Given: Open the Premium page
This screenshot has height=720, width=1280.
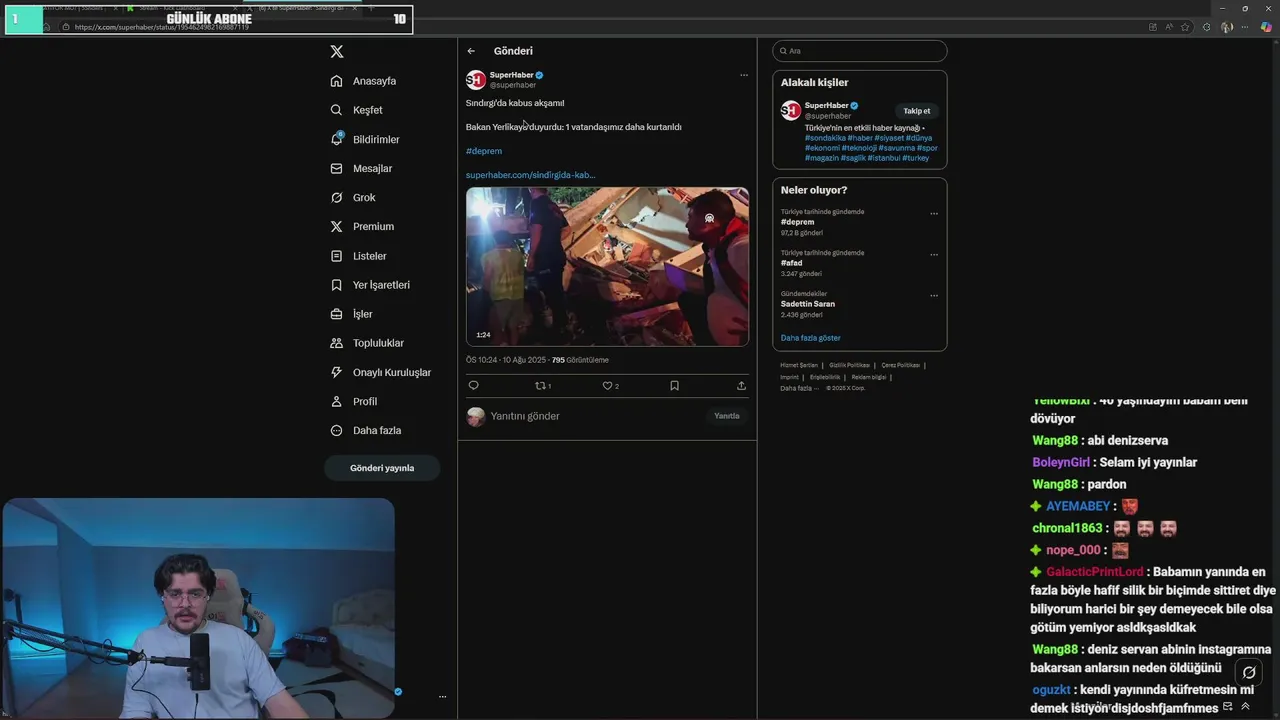Looking at the screenshot, I should click(362, 226).
